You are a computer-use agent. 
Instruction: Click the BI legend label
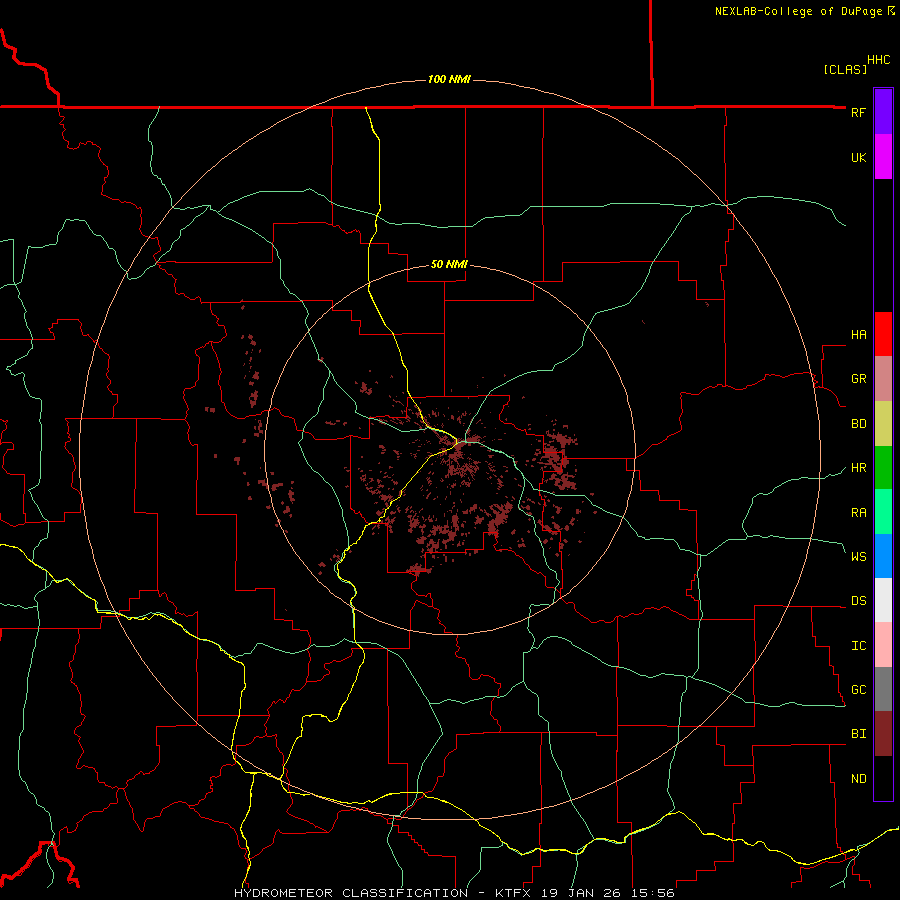(858, 734)
